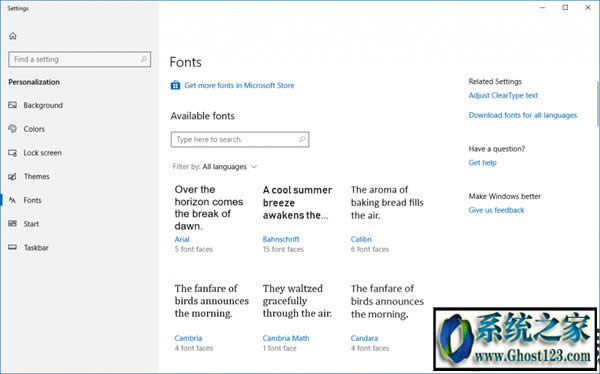Select preview 'They waltzed gracefully'
The width and height of the screenshot is (600, 374).
[x=297, y=301]
